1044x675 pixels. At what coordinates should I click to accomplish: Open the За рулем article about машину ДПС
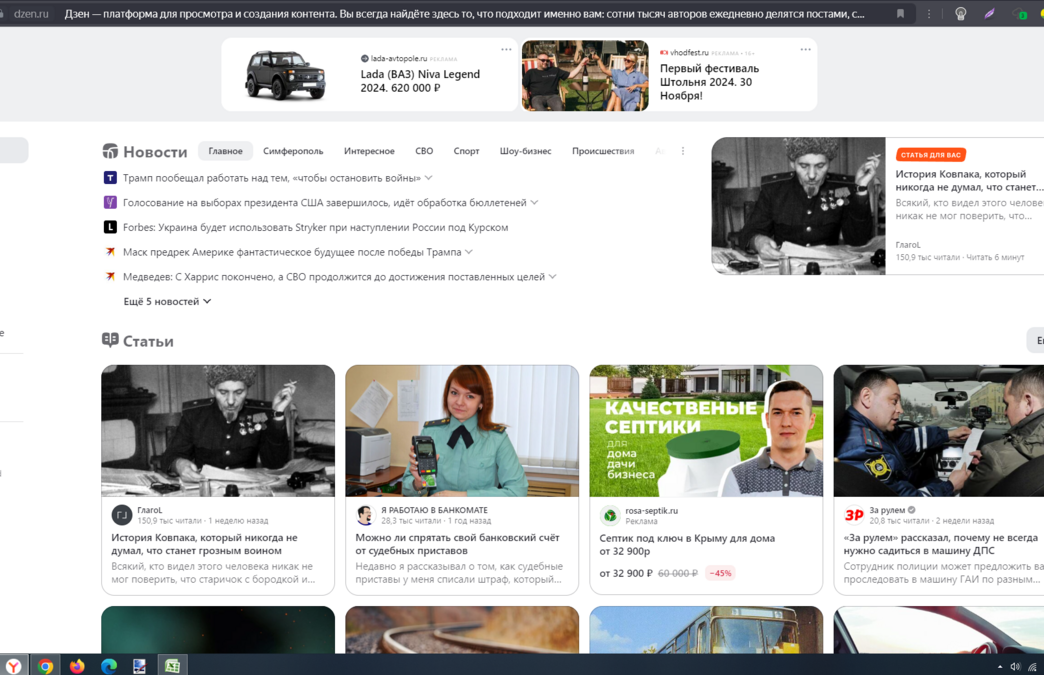(941, 544)
